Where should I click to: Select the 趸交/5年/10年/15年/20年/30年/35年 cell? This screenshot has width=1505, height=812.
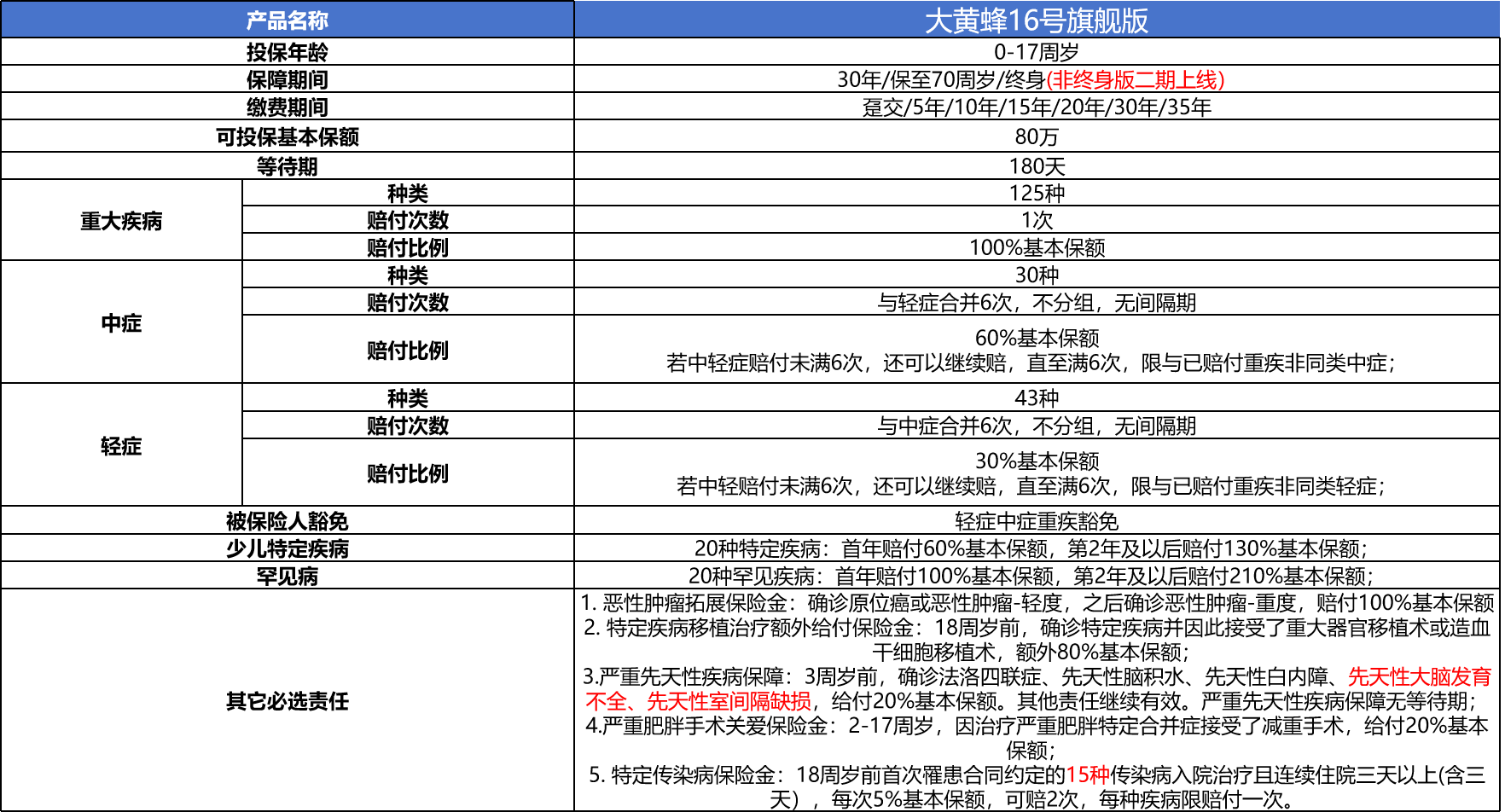1037,107
